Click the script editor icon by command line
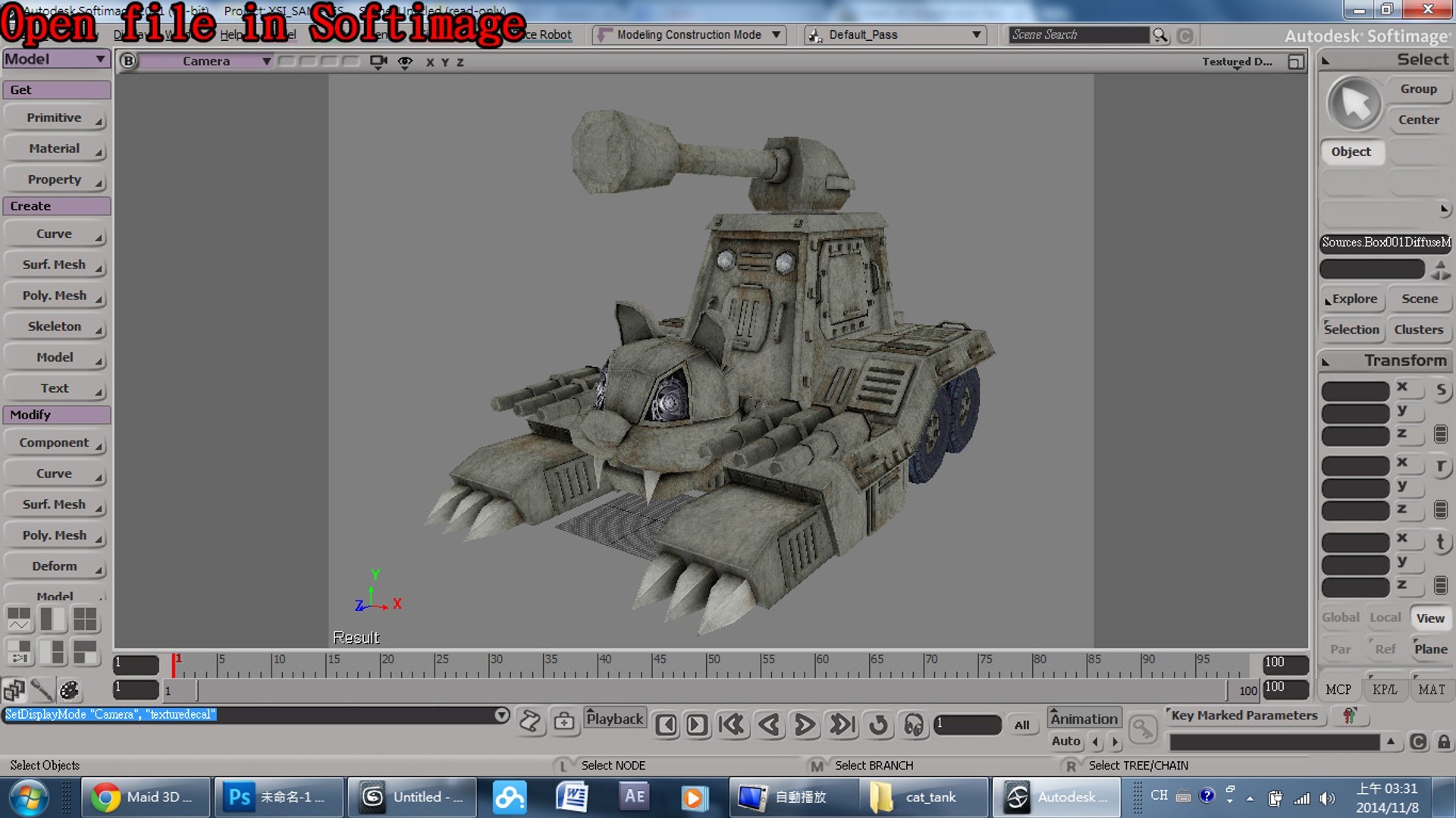The width and height of the screenshot is (1456, 818). point(531,721)
